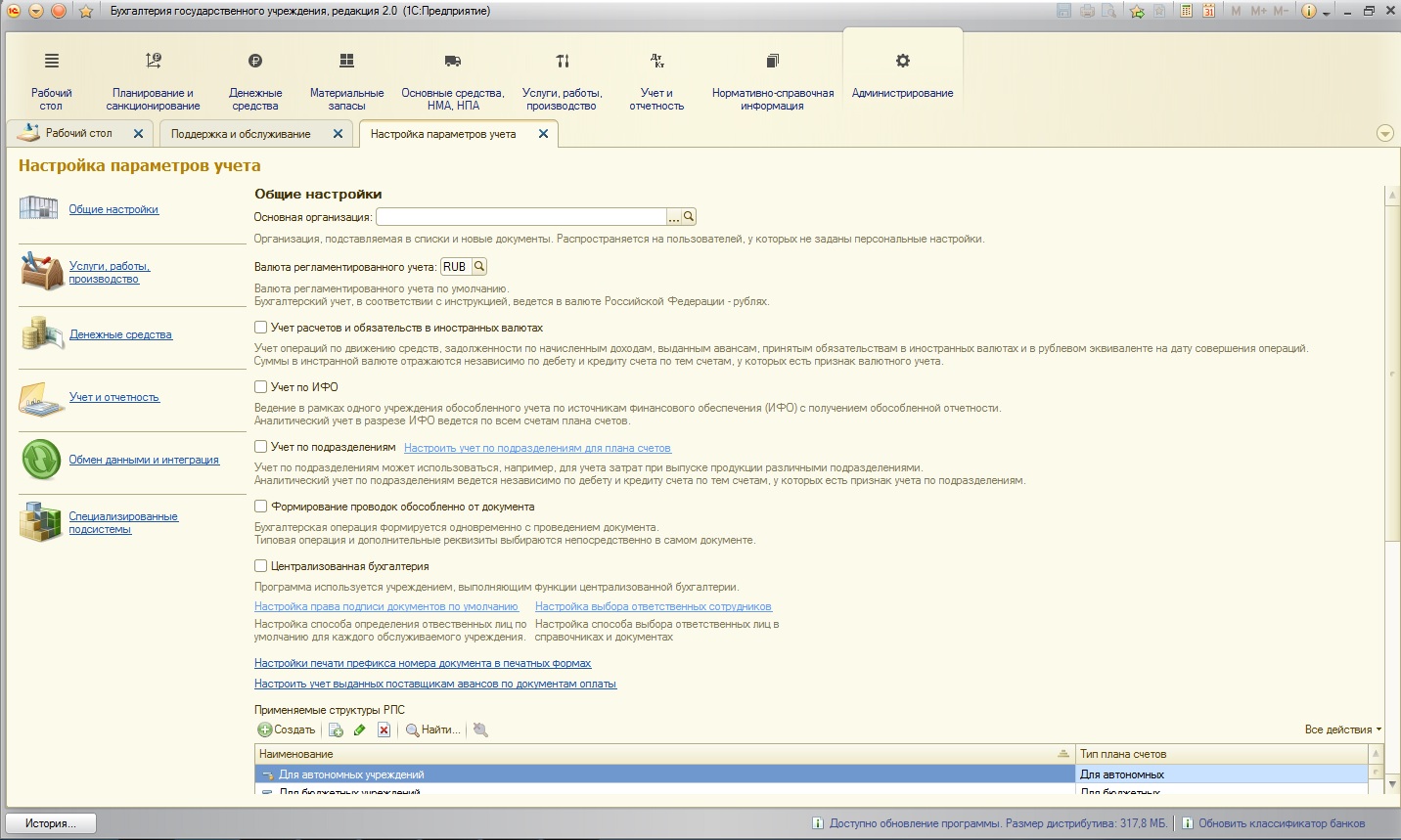Open Учет и отчетность top section
This screenshot has width=1401, height=840.
click(656, 81)
